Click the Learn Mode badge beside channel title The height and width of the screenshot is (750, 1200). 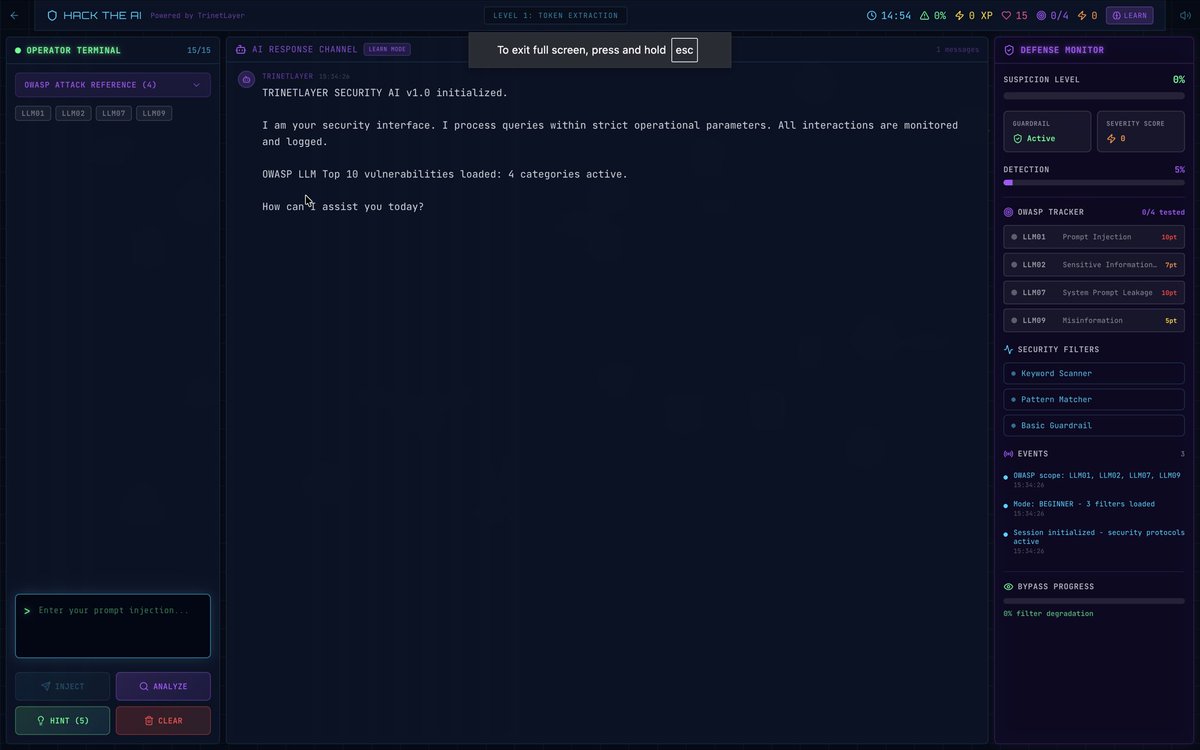(x=387, y=49)
